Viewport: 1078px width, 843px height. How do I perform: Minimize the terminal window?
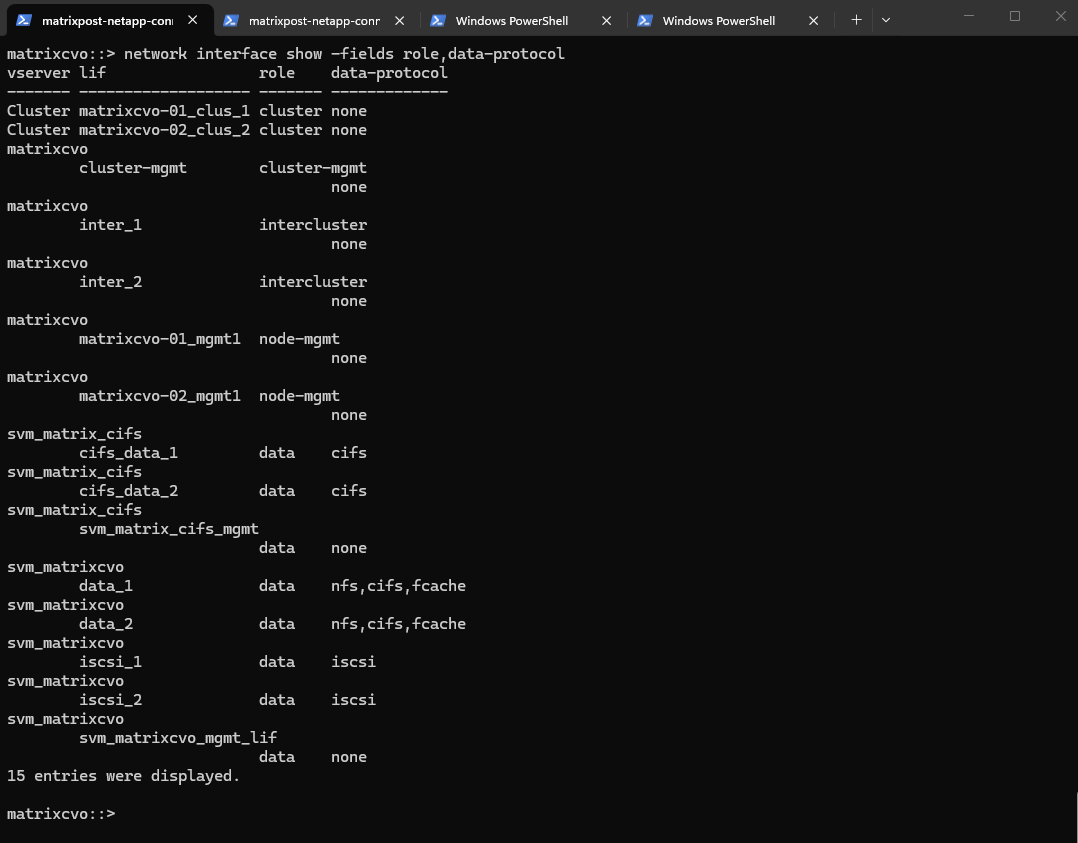tap(969, 16)
